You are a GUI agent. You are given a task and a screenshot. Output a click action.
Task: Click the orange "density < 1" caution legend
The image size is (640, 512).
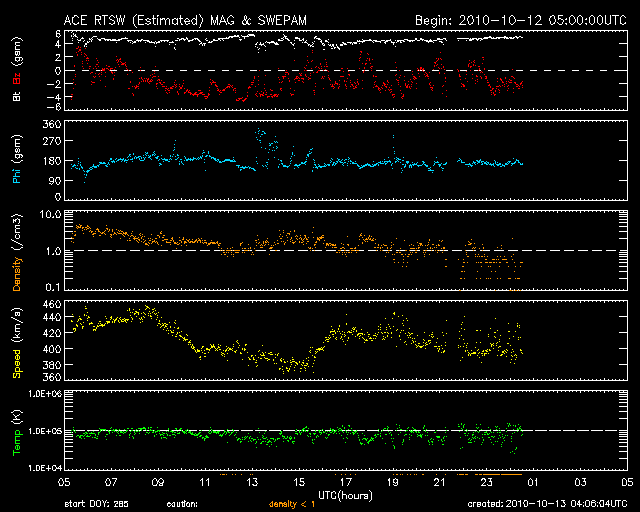(x=292, y=504)
